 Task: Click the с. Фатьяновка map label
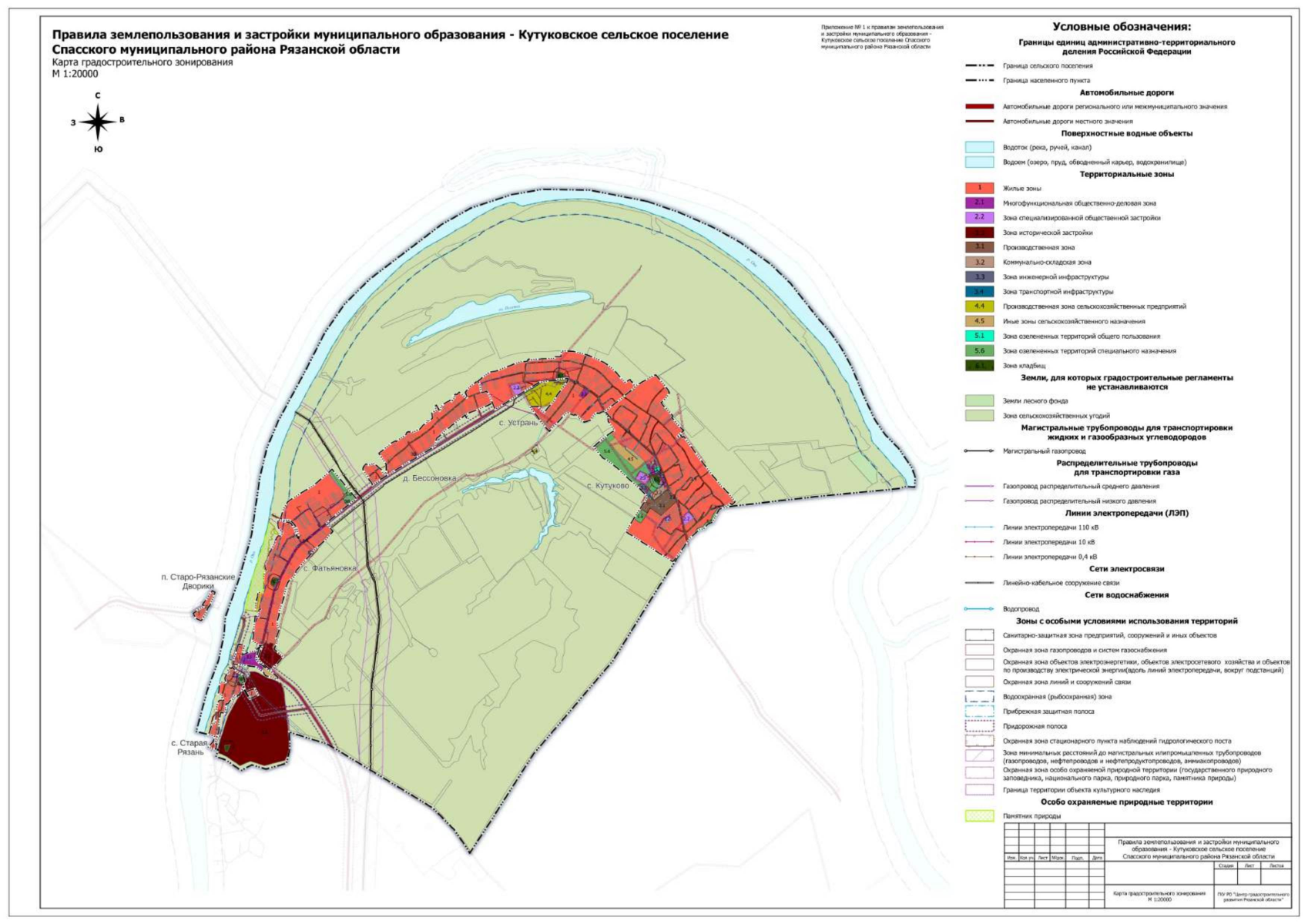(330, 568)
